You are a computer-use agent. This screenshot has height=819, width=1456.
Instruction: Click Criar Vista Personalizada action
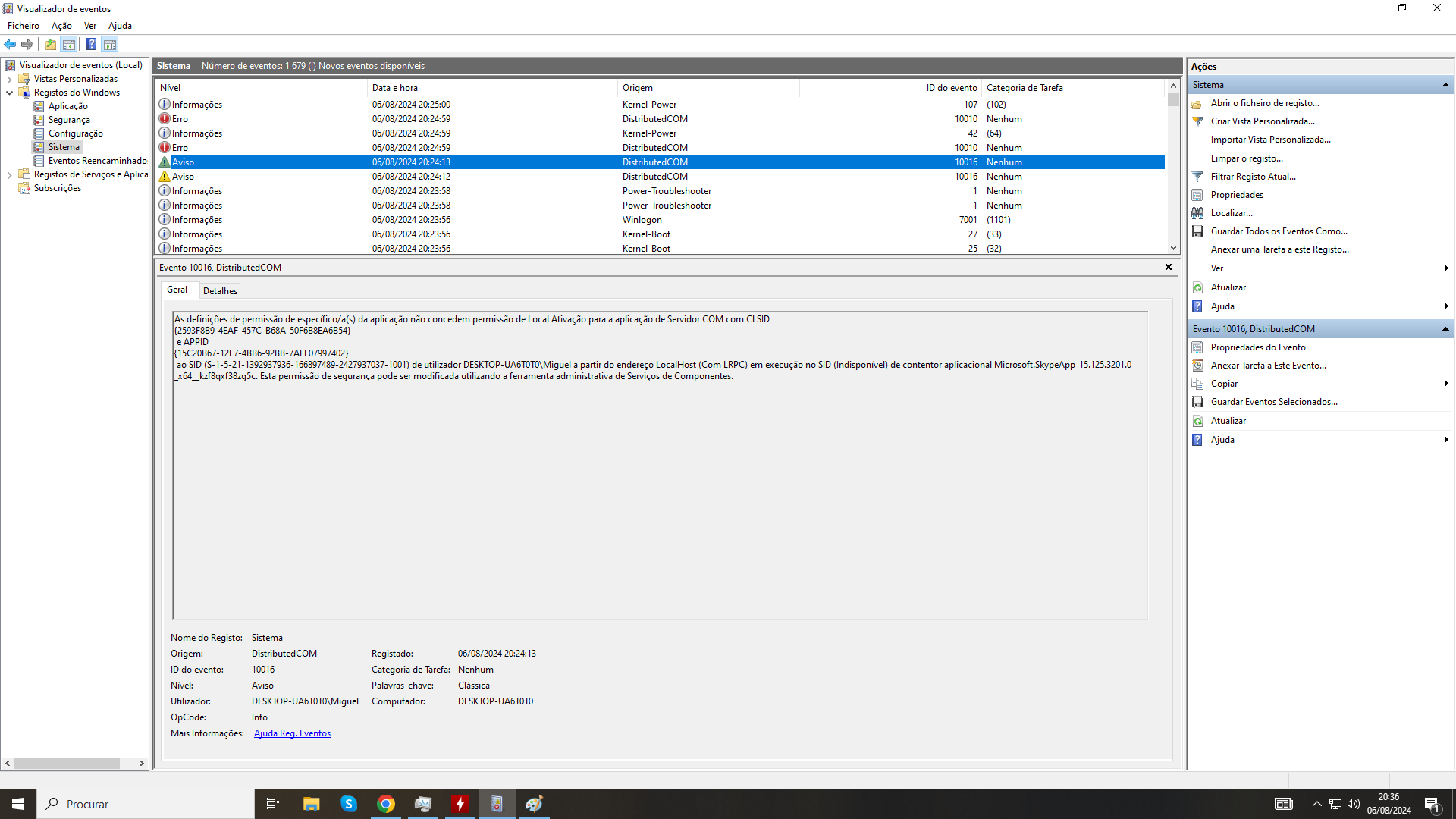coord(1262,121)
